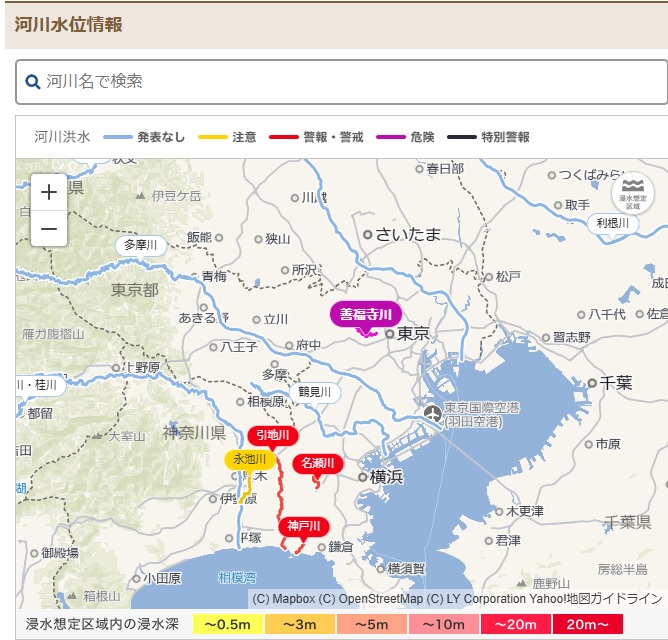
Task: Click the map zoom out minus button
Action: tap(49, 229)
